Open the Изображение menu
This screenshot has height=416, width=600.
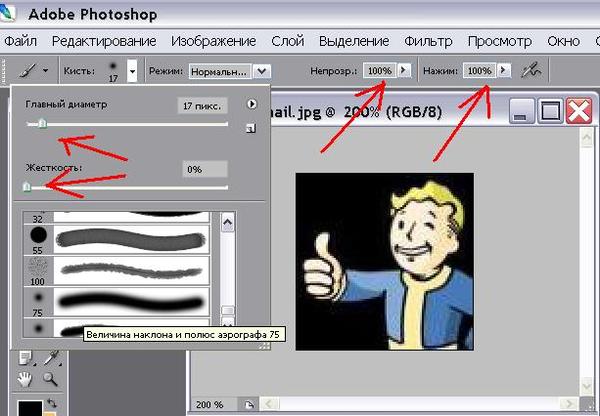coord(214,41)
